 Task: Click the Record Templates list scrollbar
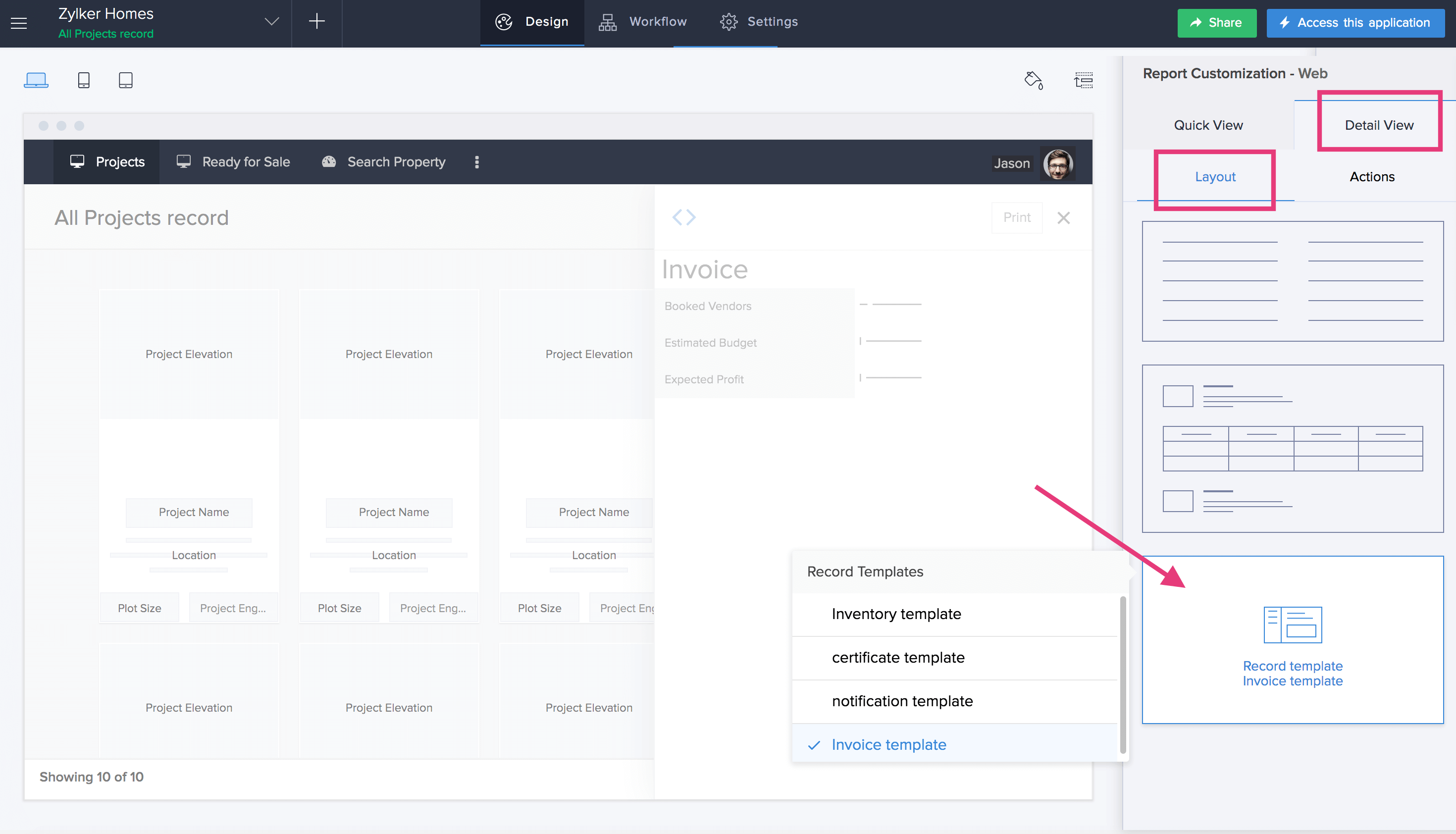pyautogui.click(x=1123, y=675)
